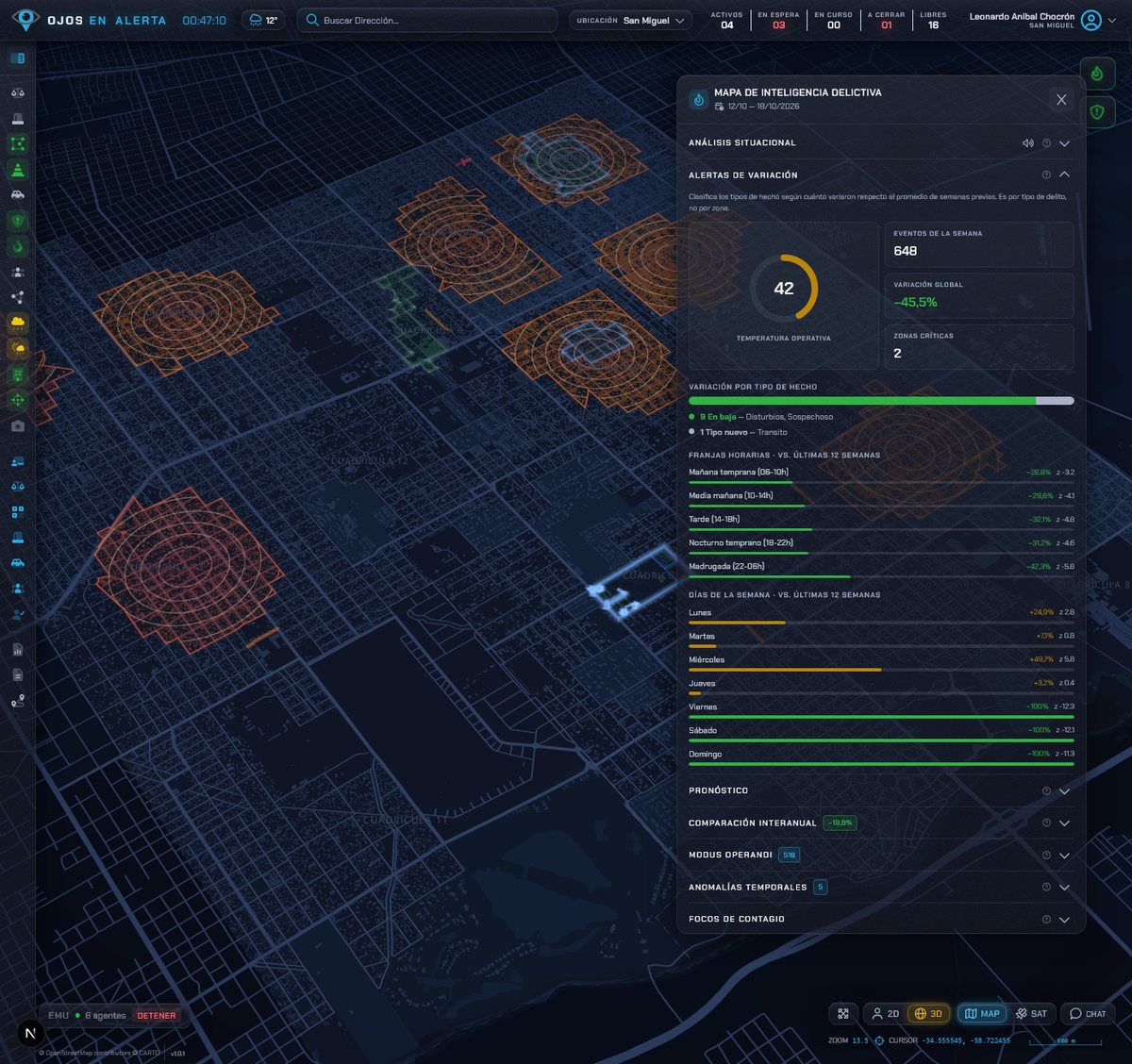Select the SAT satellite basemap option
1132x1064 pixels.
1031,1014
